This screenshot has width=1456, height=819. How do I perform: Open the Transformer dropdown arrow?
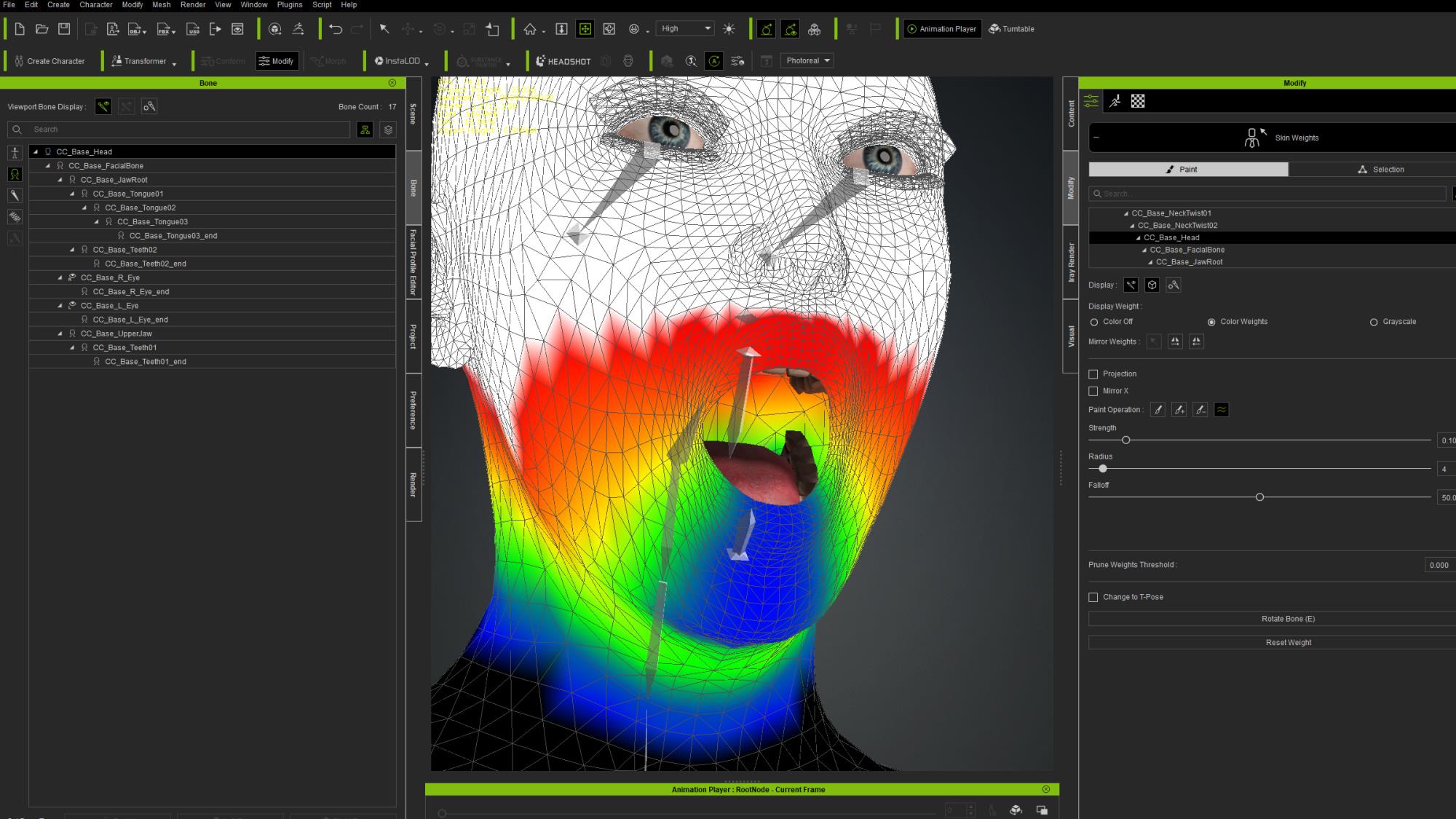coord(174,64)
